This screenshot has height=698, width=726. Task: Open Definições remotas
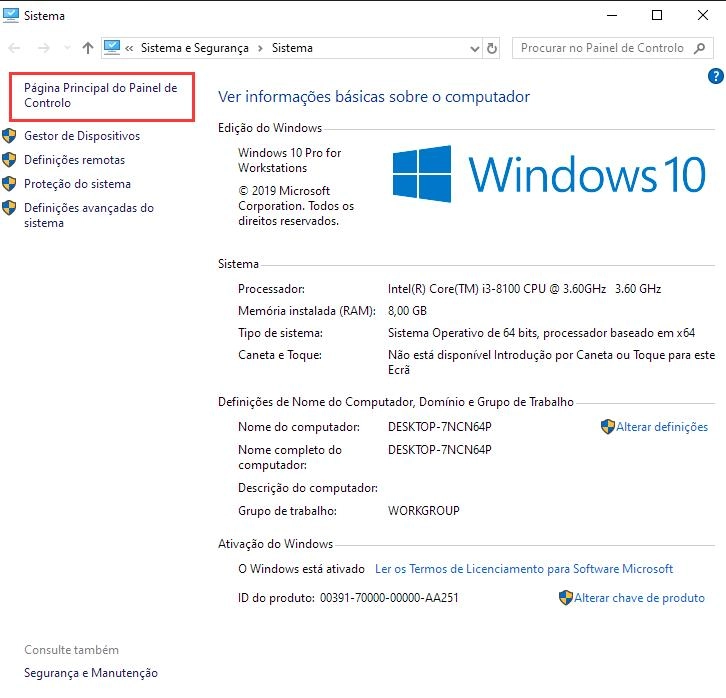coord(75,160)
